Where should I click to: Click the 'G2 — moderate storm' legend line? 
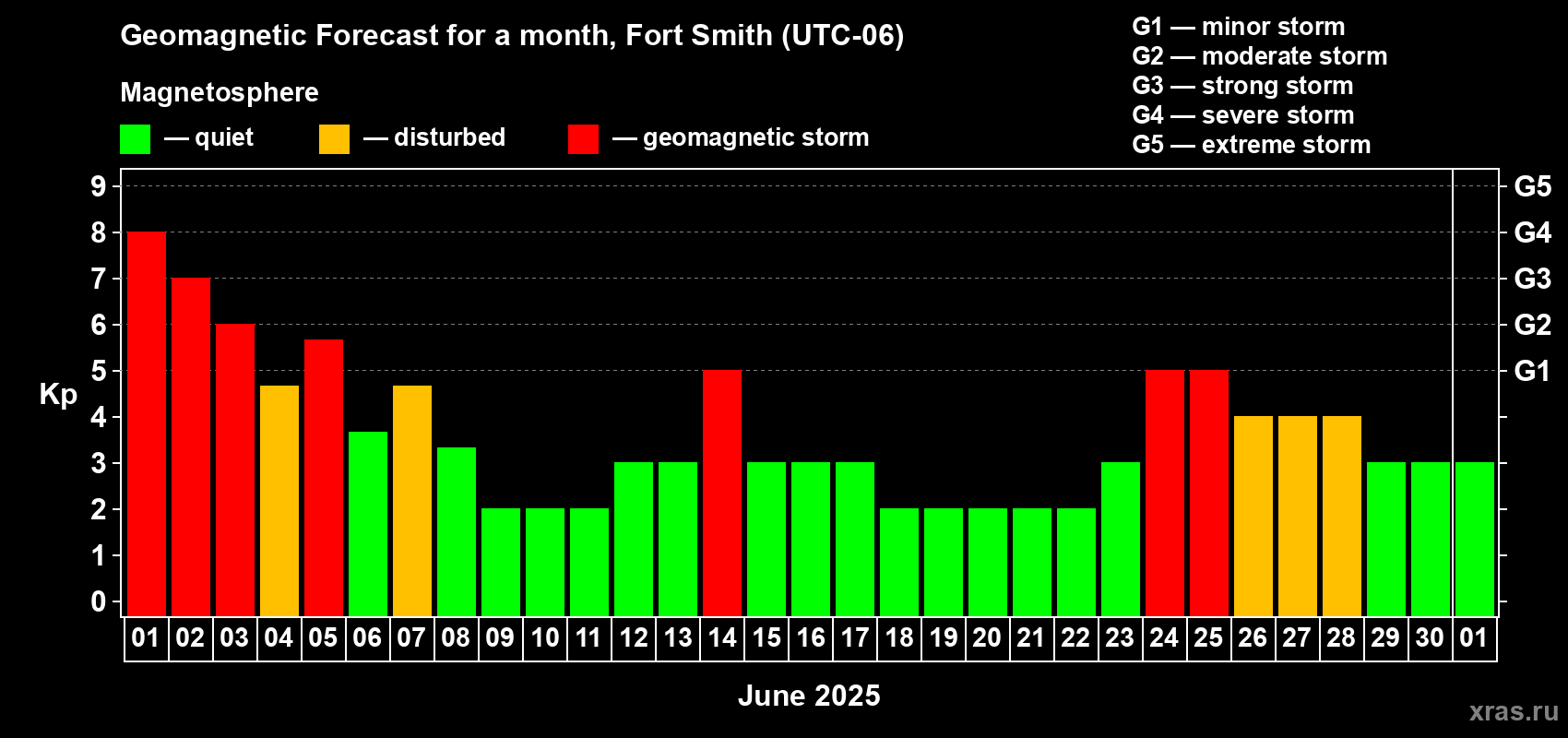1260,56
